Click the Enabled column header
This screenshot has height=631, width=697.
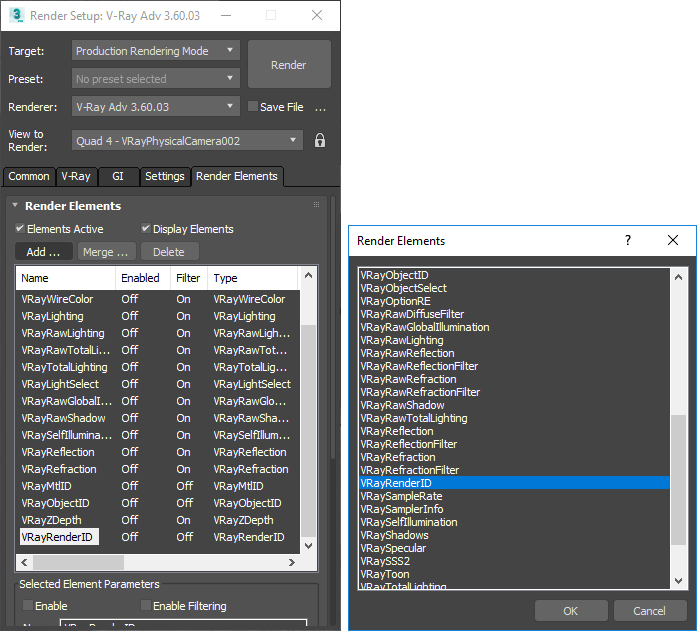143,278
